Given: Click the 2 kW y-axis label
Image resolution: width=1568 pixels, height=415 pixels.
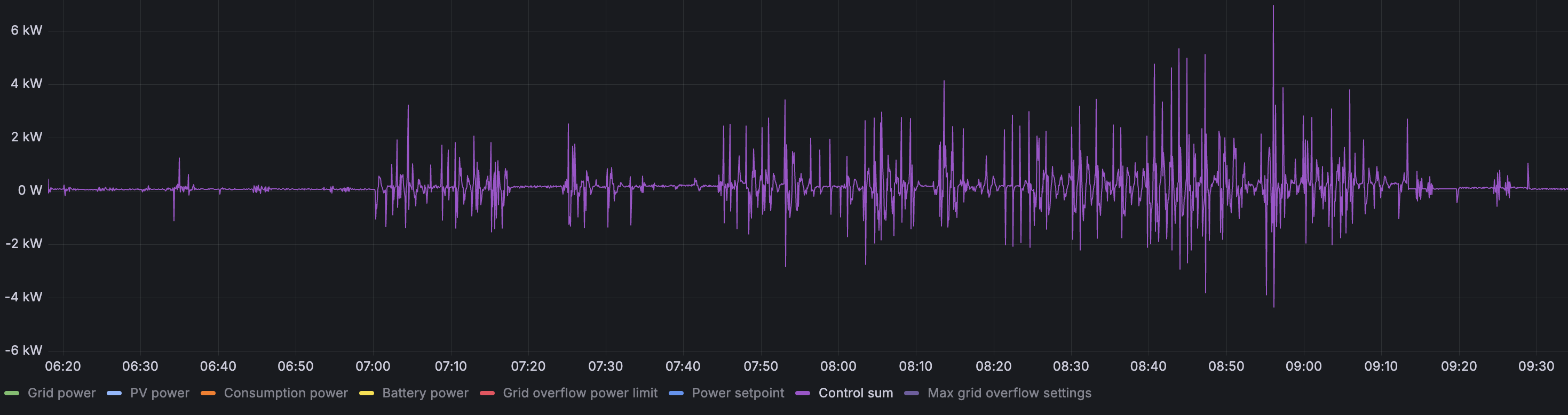Looking at the screenshot, I should pyautogui.click(x=26, y=137).
